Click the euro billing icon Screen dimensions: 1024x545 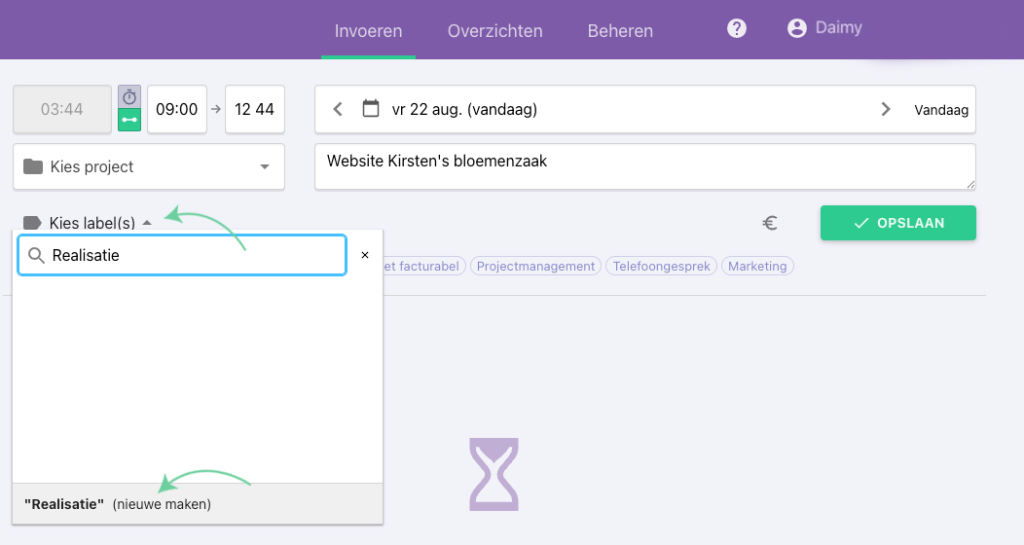770,224
